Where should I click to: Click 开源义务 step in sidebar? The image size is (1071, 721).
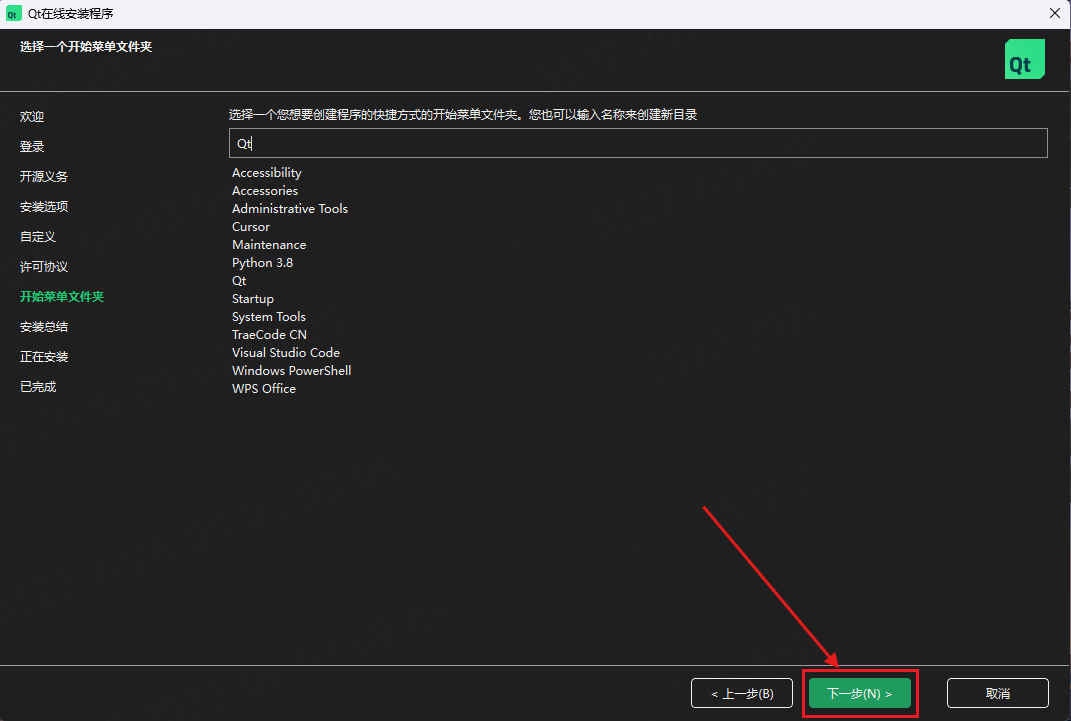pos(44,177)
